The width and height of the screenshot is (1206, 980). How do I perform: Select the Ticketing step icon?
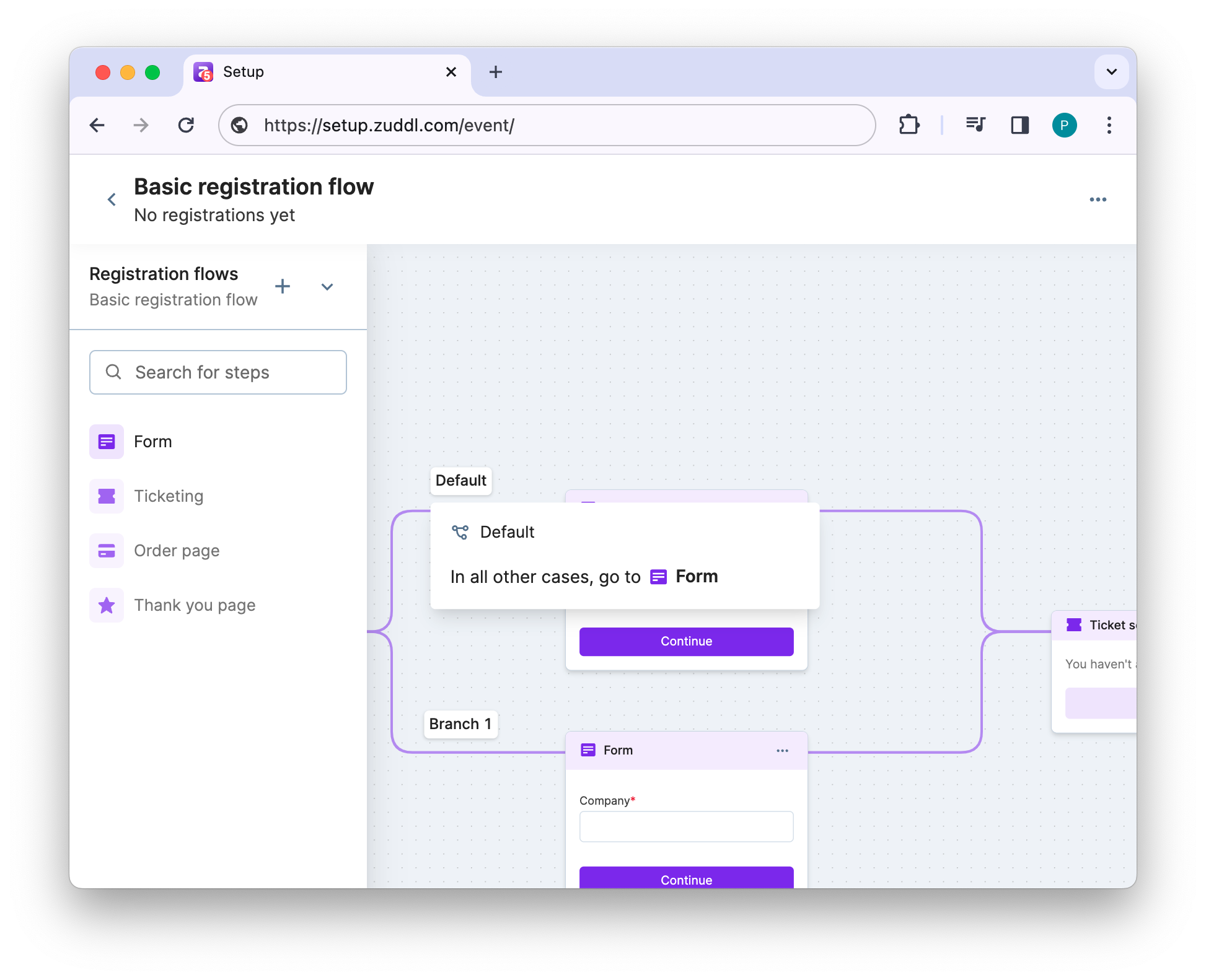click(x=107, y=496)
